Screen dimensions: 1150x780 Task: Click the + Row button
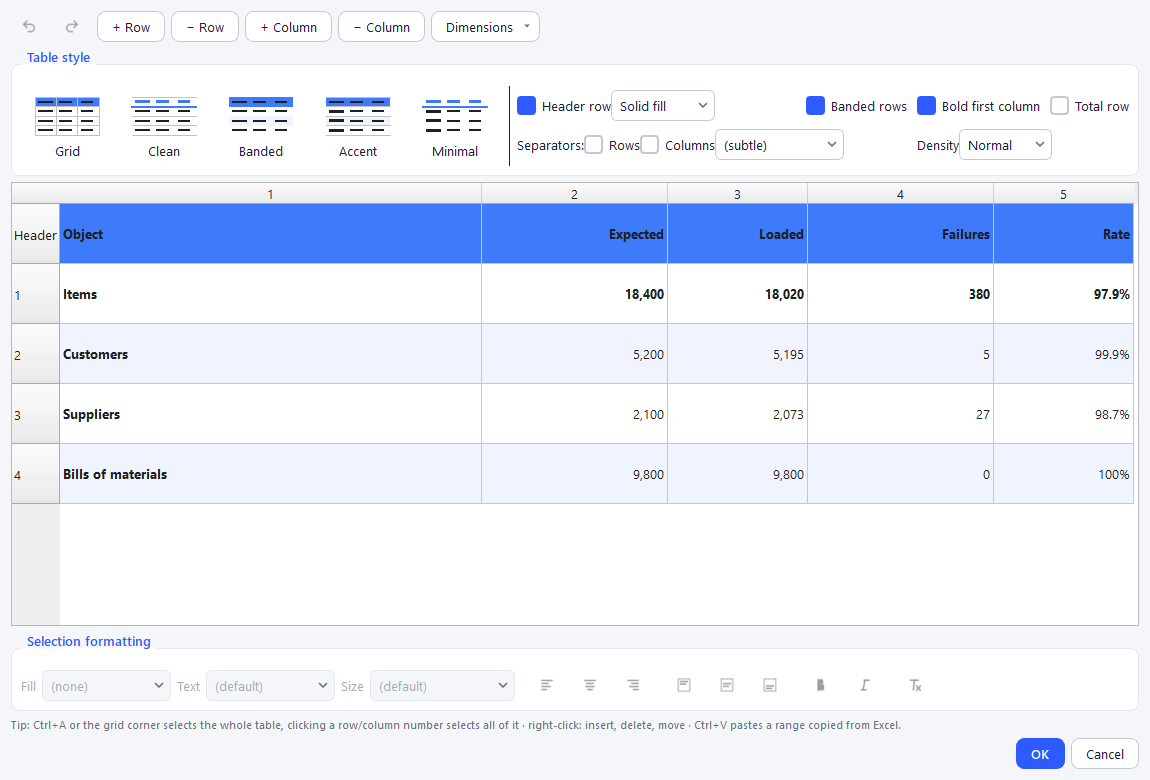tap(131, 27)
